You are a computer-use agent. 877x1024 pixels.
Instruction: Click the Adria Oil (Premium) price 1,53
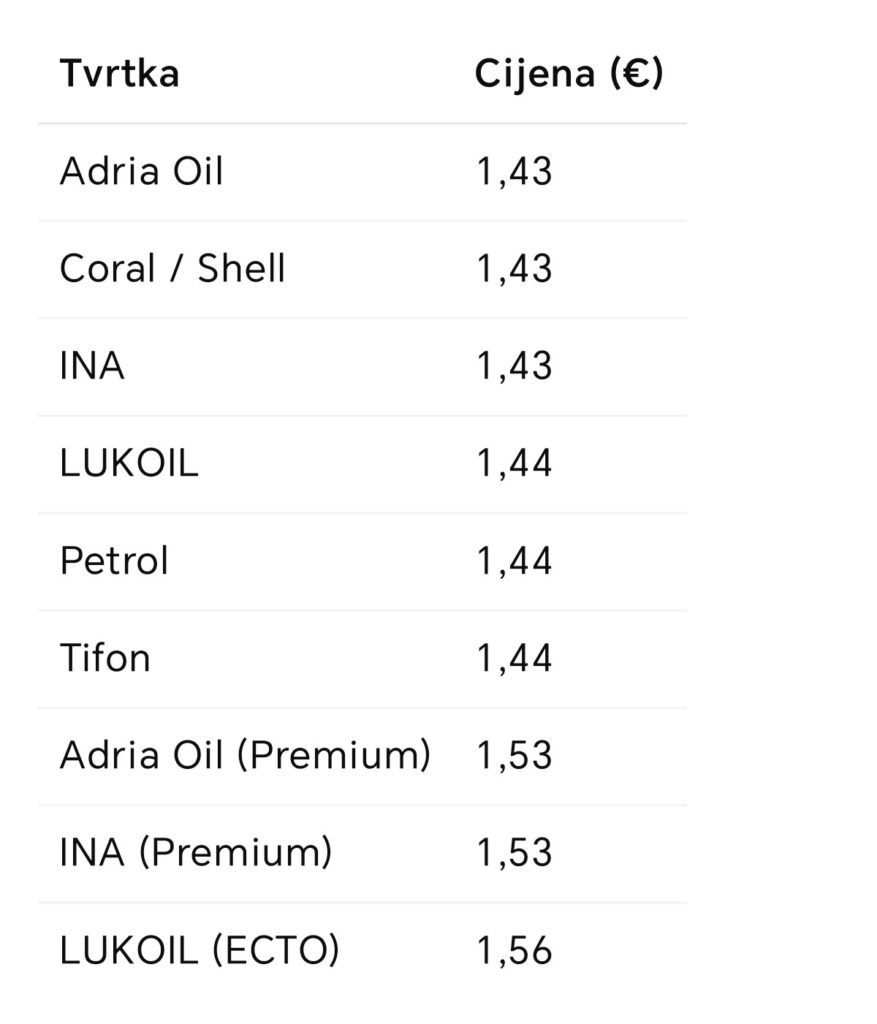pyautogui.click(x=514, y=756)
